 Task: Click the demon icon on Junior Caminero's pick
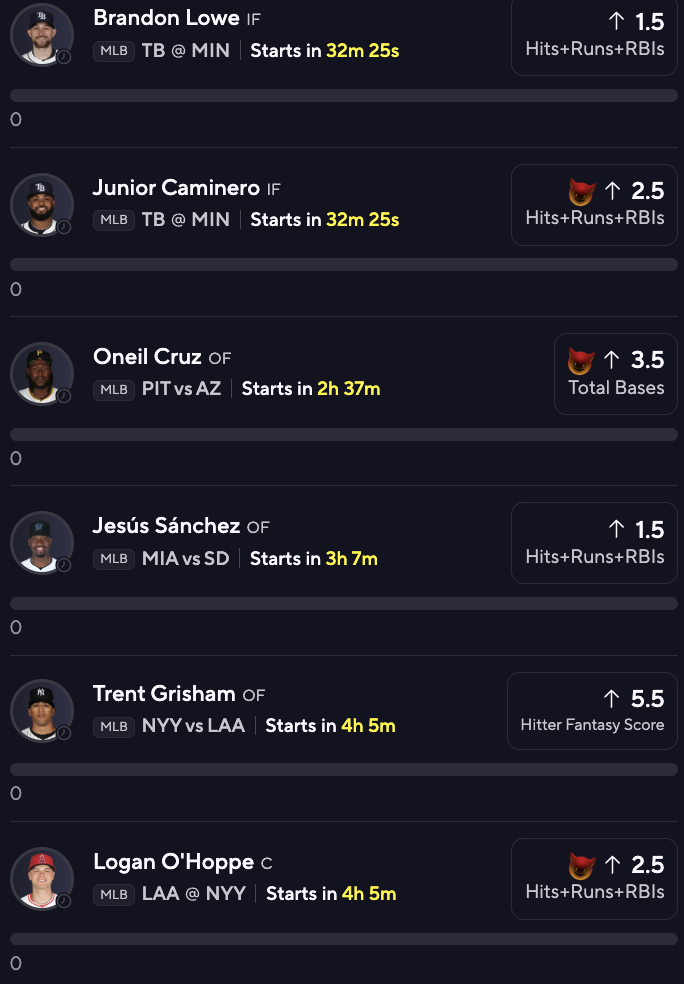pyautogui.click(x=582, y=191)
